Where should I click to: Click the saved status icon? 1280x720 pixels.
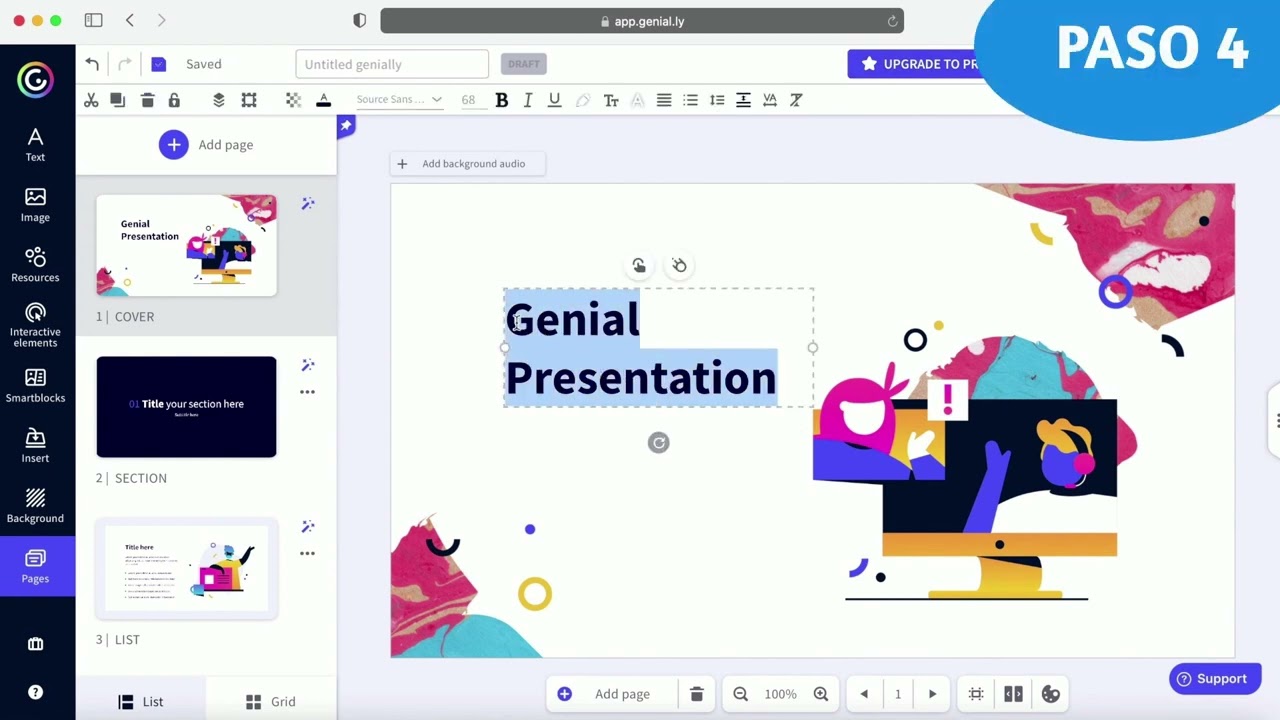pyautogui.click(x=158, y=64)
